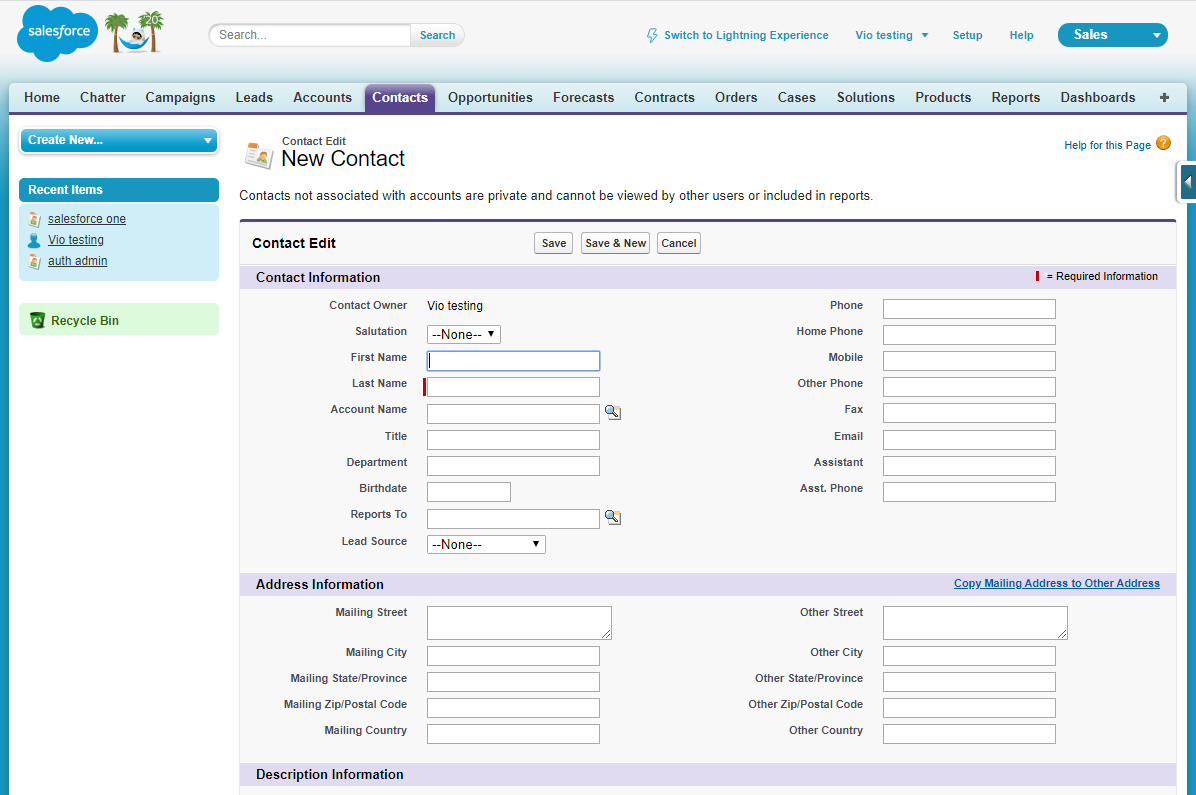The height and width of the screenshot is (795, 1196).
Task: Click the New Contact header card icon
Action: [259, 155]
